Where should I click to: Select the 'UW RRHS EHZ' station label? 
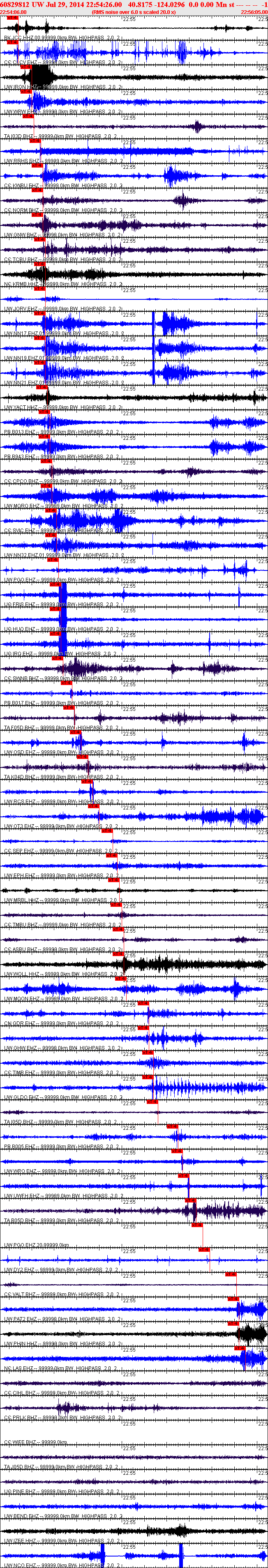point(21,161)
